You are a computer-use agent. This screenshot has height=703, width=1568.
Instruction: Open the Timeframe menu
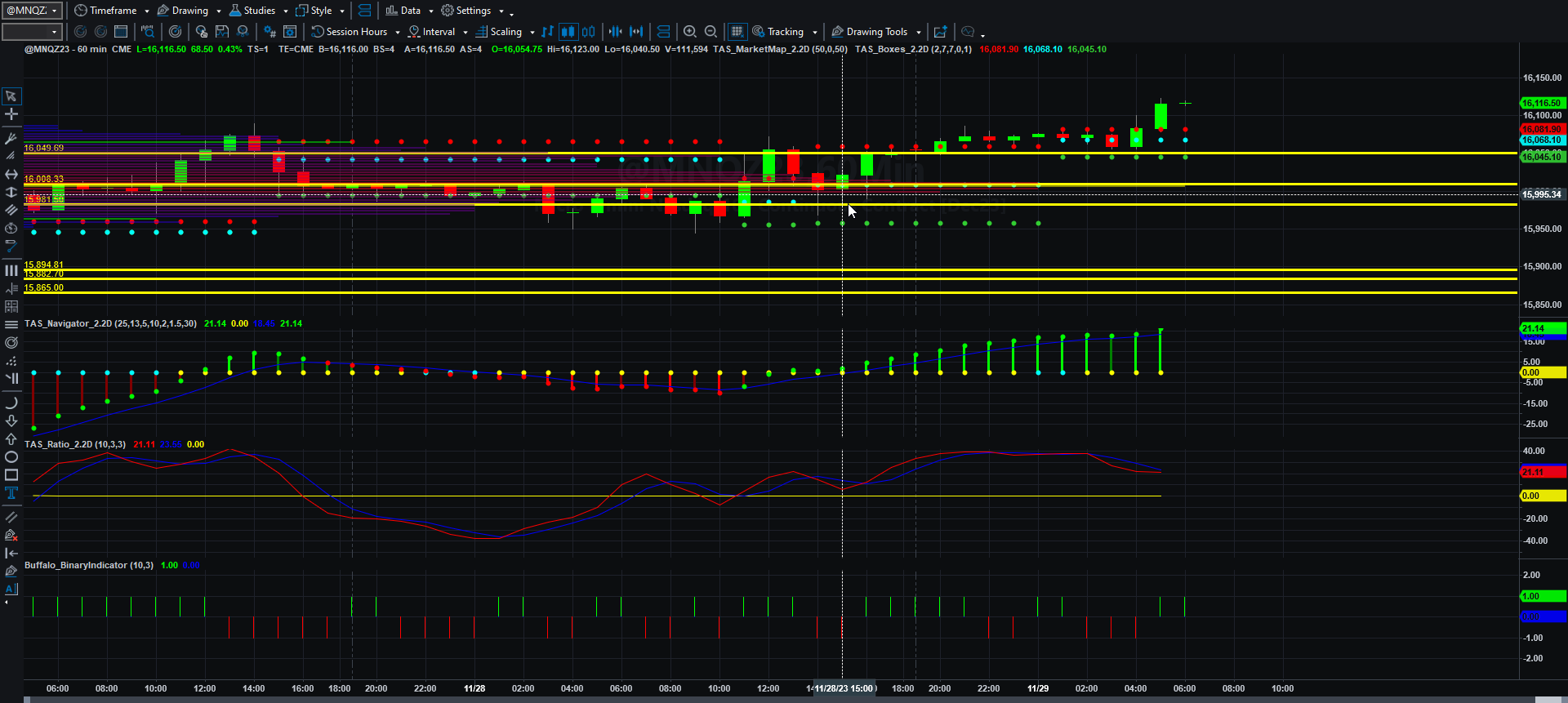click(112, 11)
